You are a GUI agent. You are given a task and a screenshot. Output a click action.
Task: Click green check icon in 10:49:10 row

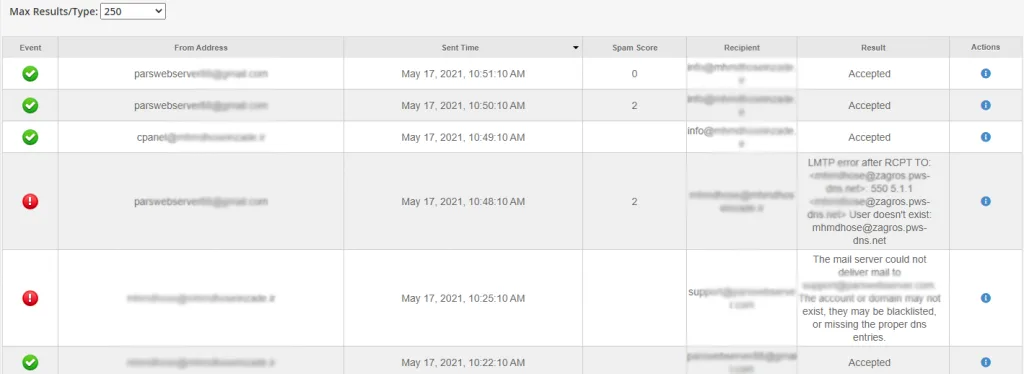pyautogui.click(x=30, y=137)
